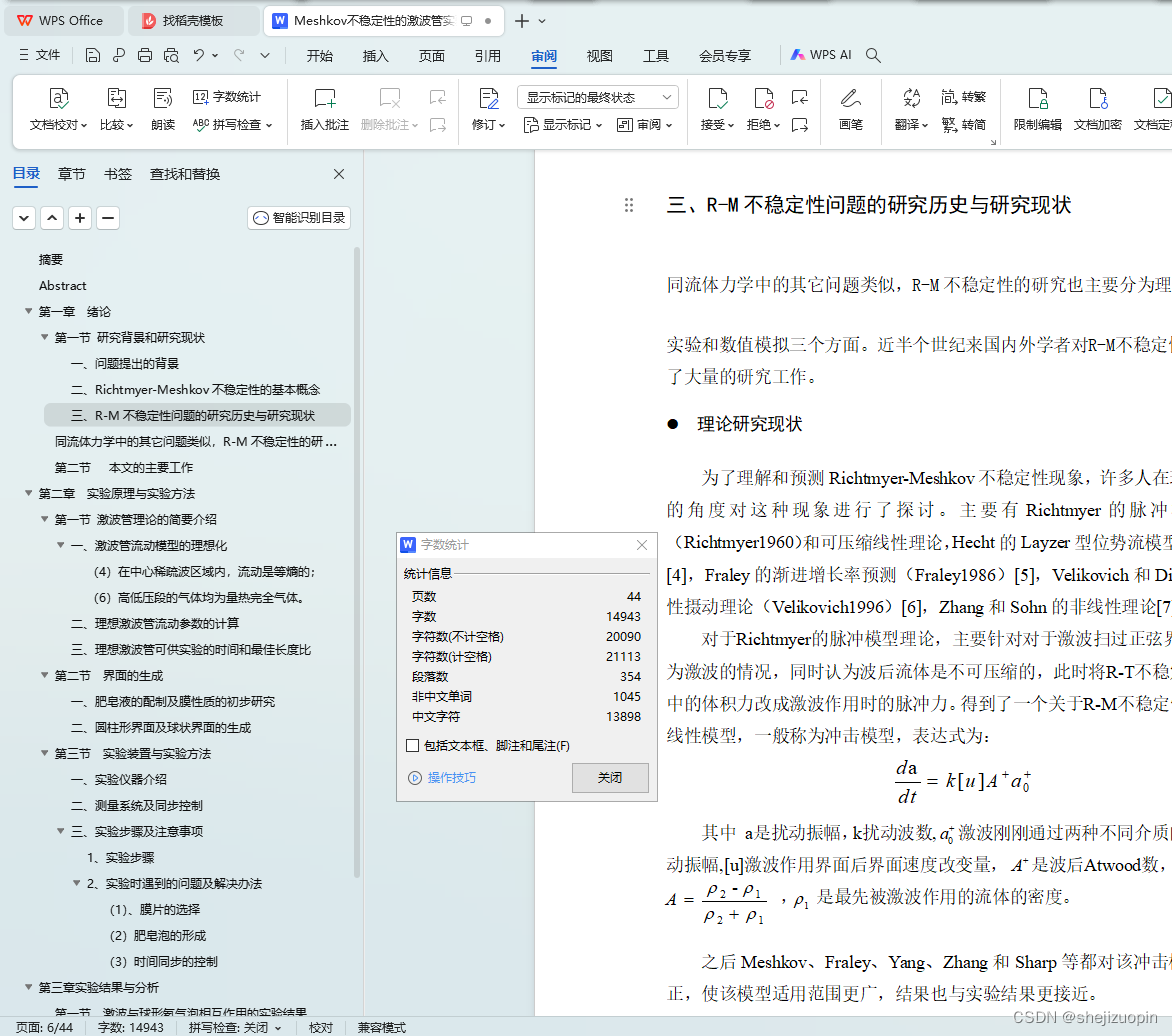Click the Print Preview icon
1172x1036 pixels.
(171, 55)
